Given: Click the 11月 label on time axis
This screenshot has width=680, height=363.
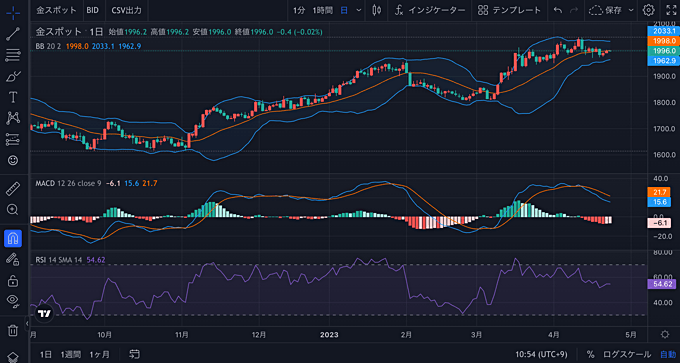Looking at the screenshot, I should point(182,334).
